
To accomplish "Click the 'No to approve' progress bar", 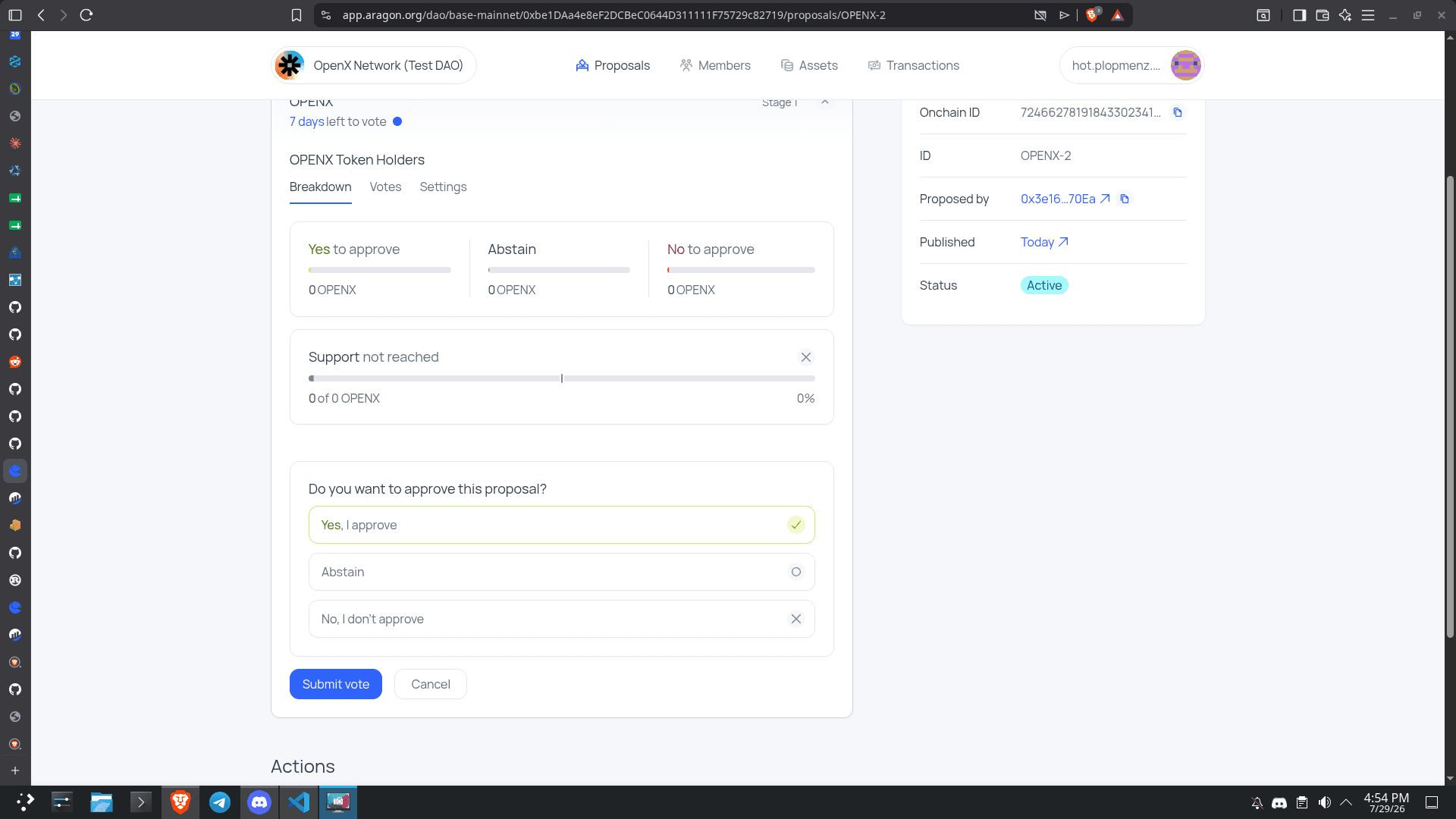I will [x=741, y=270].
